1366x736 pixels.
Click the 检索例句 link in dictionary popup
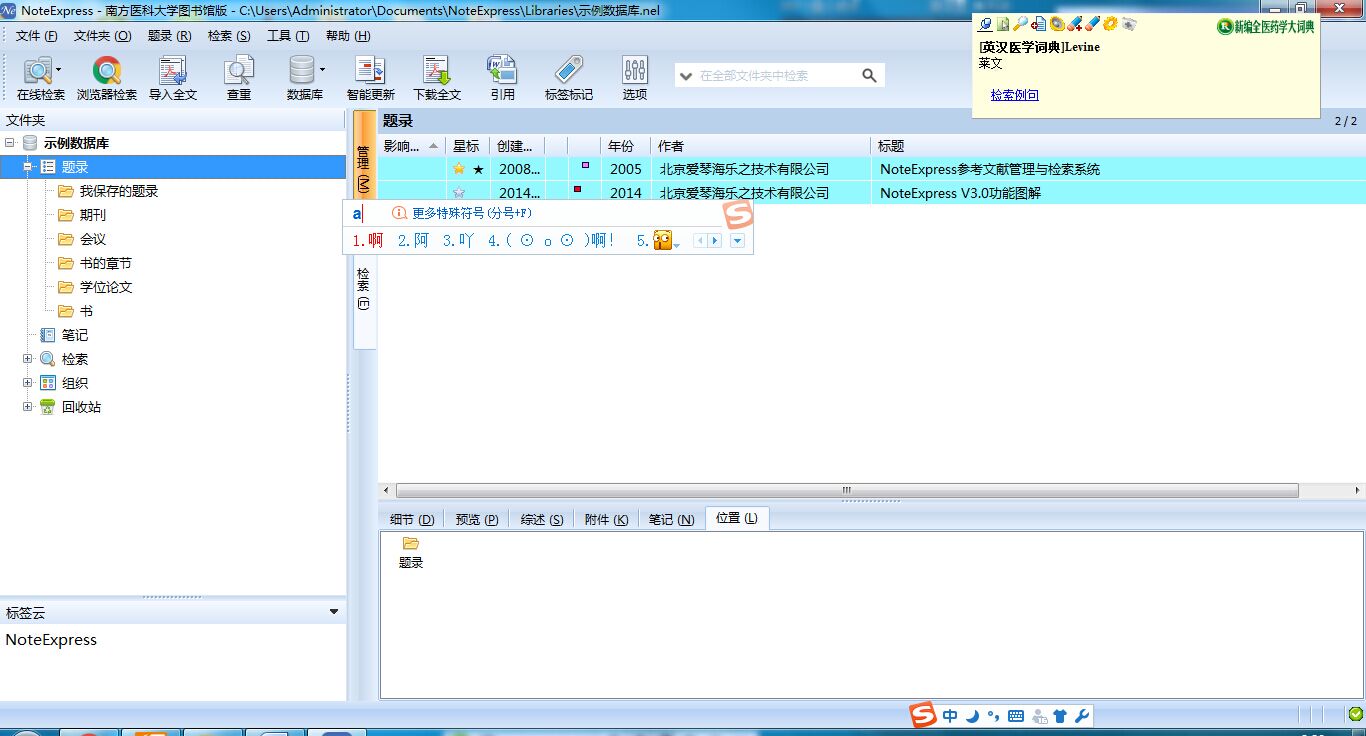coord(1015,95)
